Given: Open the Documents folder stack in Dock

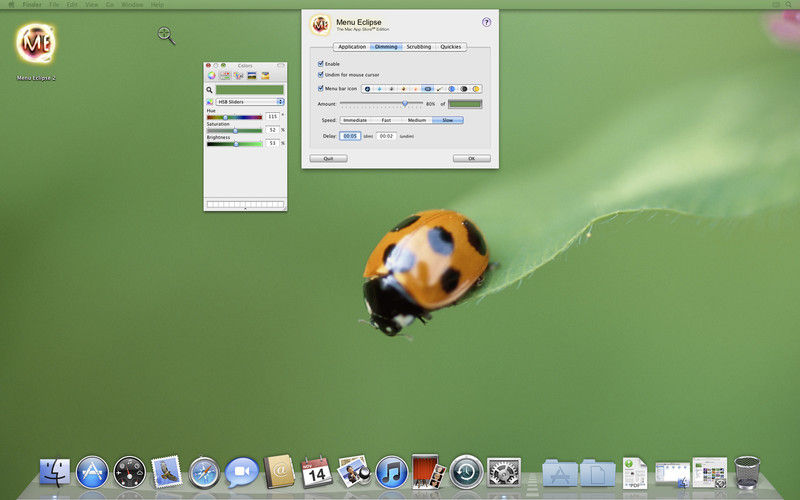Looking at the screenshot, I should pyautogui.click(x=597, y=472).
